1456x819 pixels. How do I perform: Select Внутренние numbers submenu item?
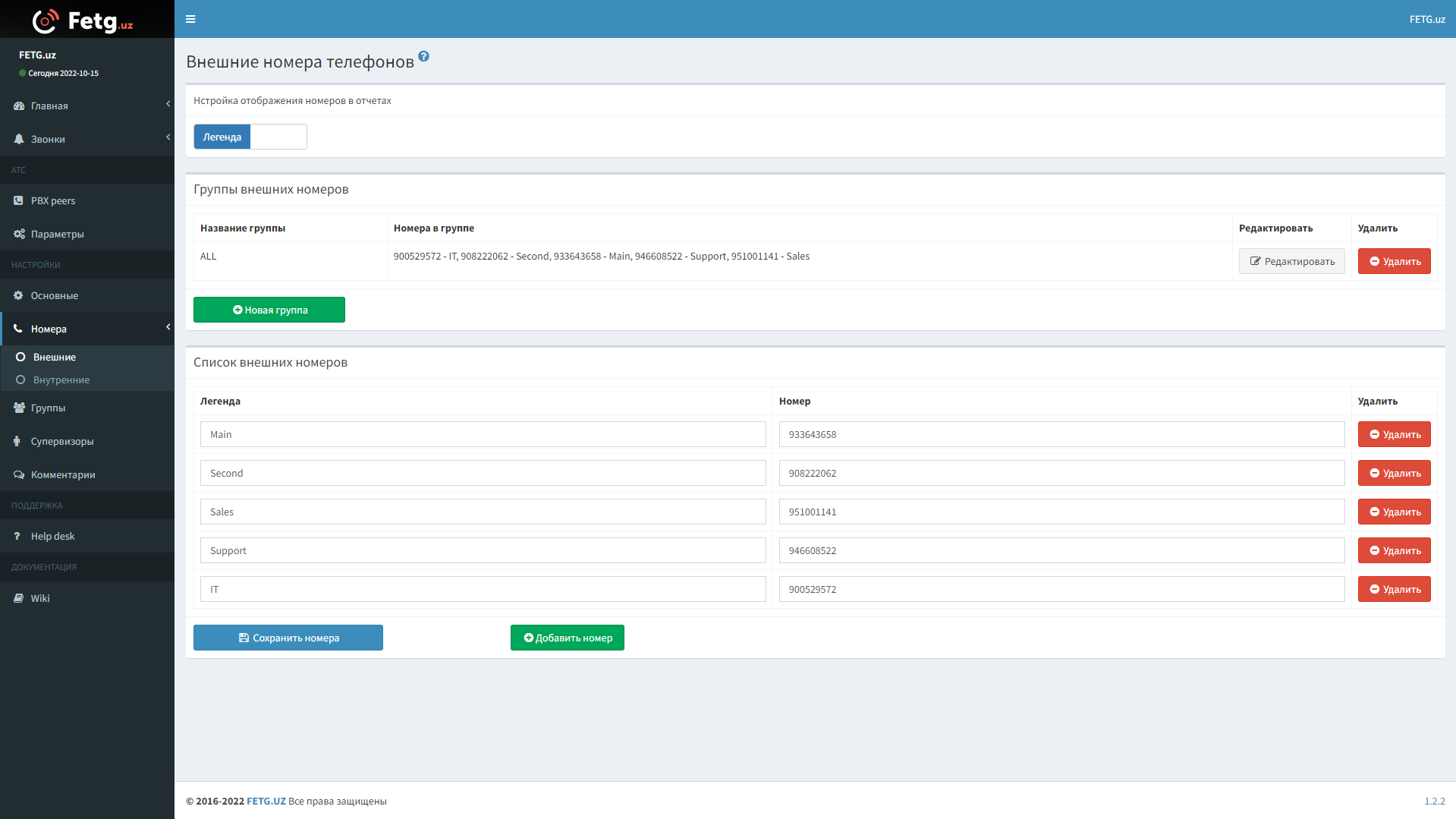(61, 380)
